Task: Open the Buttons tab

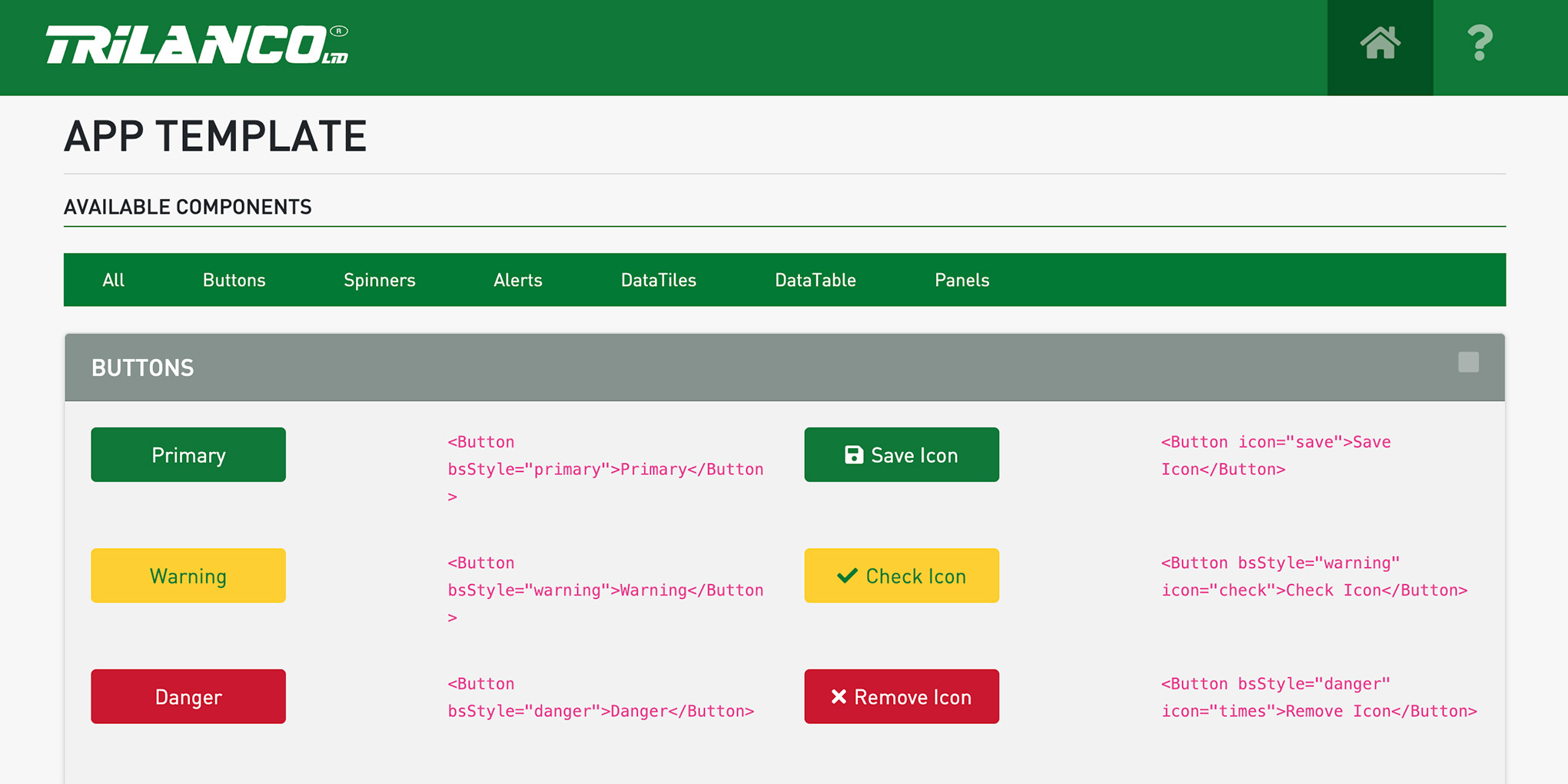Action: tap(234, 280)
